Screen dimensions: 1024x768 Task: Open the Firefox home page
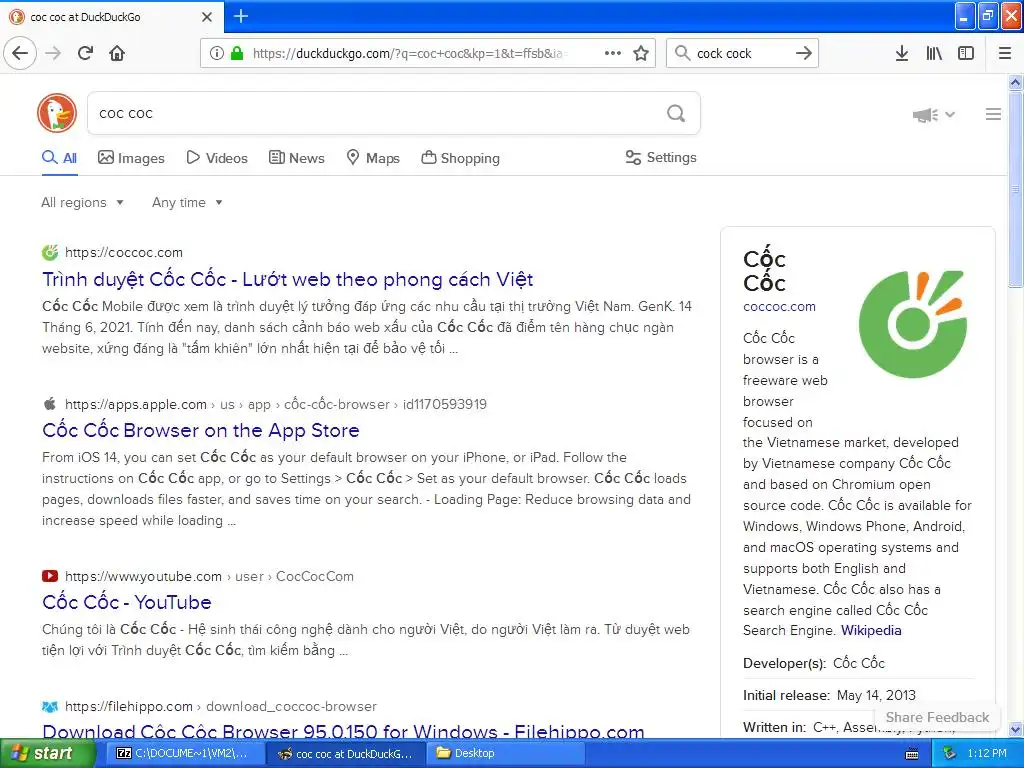[117, 53]
